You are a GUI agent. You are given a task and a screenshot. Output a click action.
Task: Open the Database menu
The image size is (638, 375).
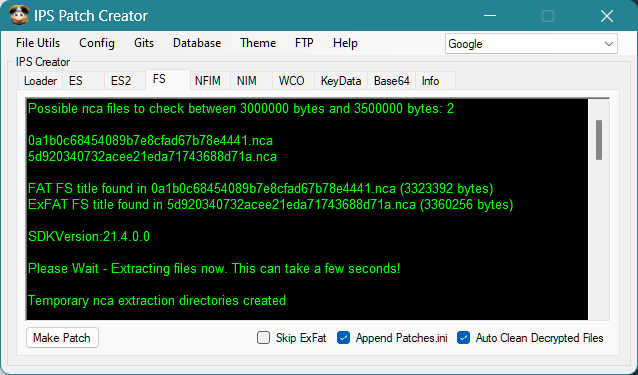pos(197,43)
